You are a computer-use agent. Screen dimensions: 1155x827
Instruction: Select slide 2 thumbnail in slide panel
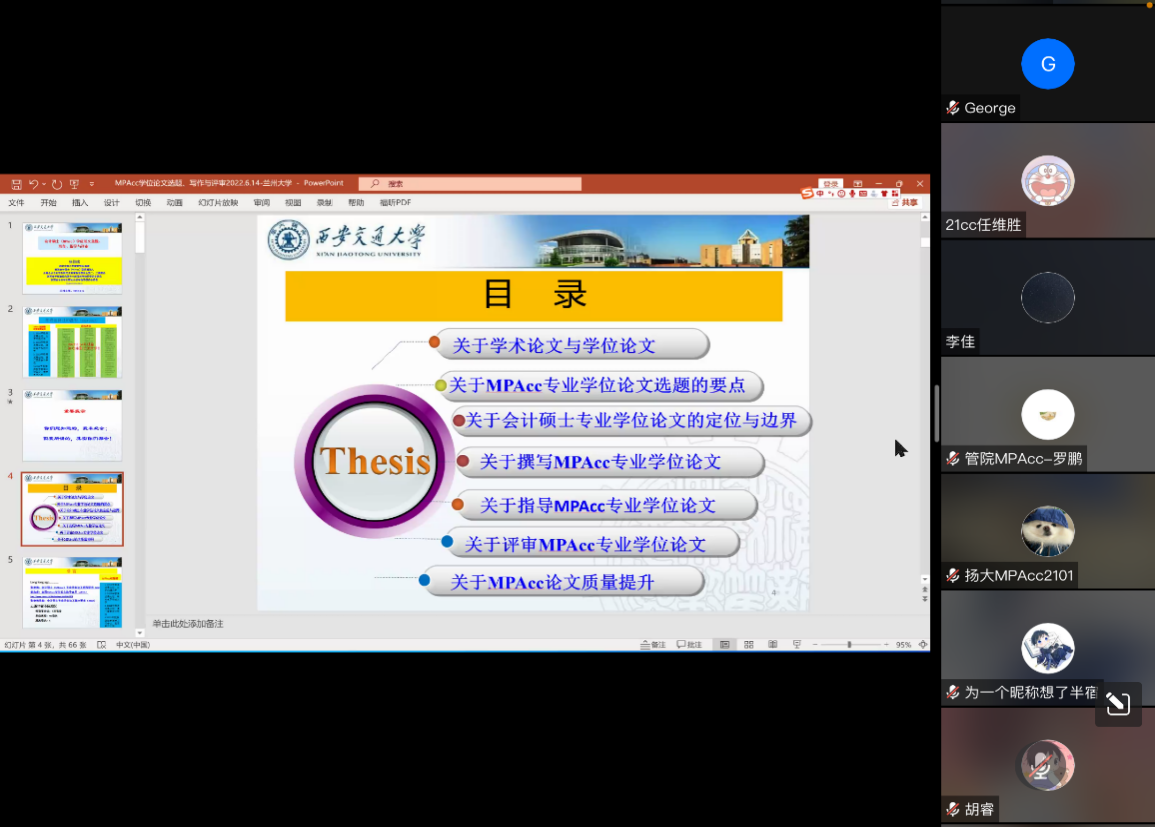[x=72, y=341]
